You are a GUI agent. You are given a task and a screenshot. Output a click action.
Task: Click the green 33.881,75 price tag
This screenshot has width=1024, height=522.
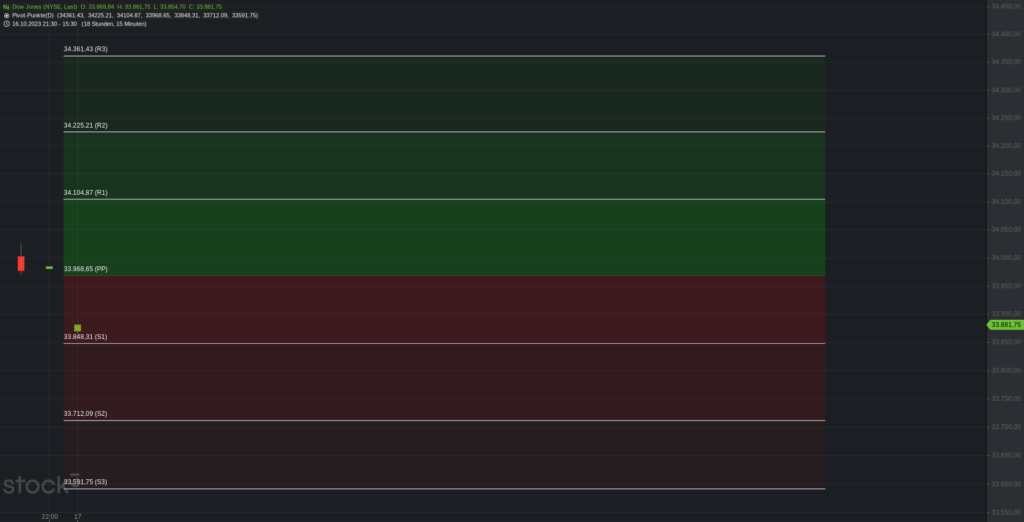(x=1004, y=325)
